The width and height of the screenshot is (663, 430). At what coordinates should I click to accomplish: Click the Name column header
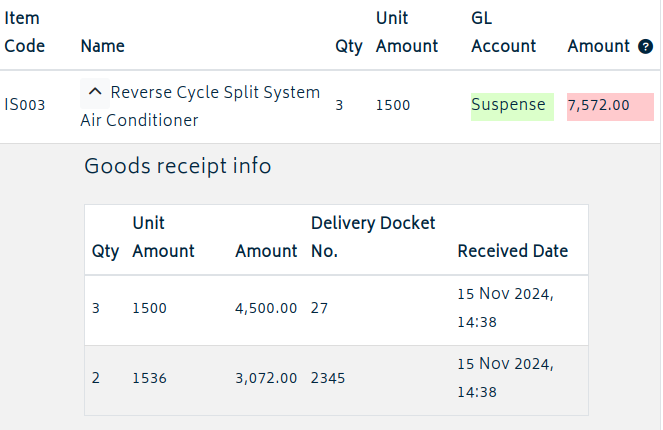(103, 46)
